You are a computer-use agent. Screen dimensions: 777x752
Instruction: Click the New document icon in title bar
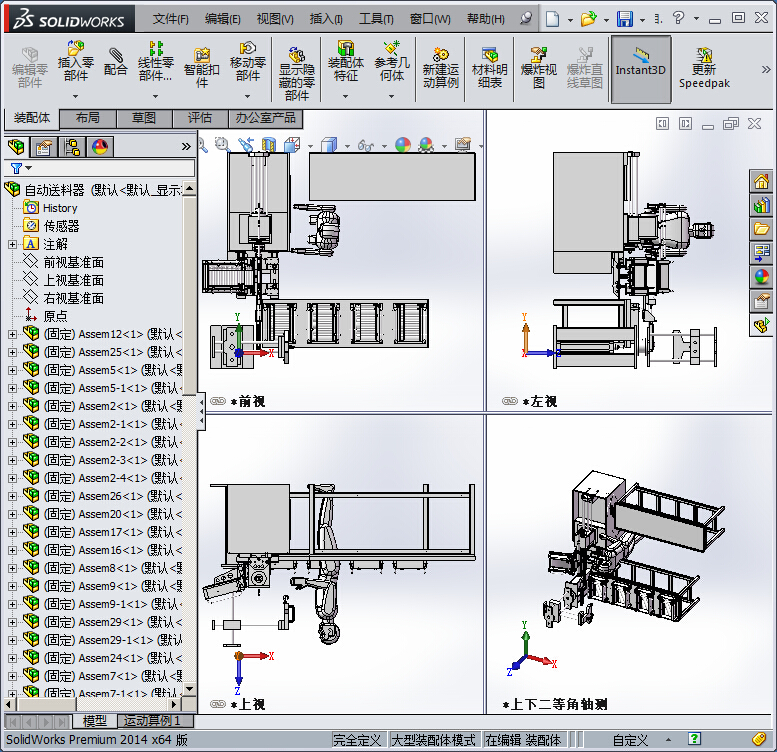point(552,19)
